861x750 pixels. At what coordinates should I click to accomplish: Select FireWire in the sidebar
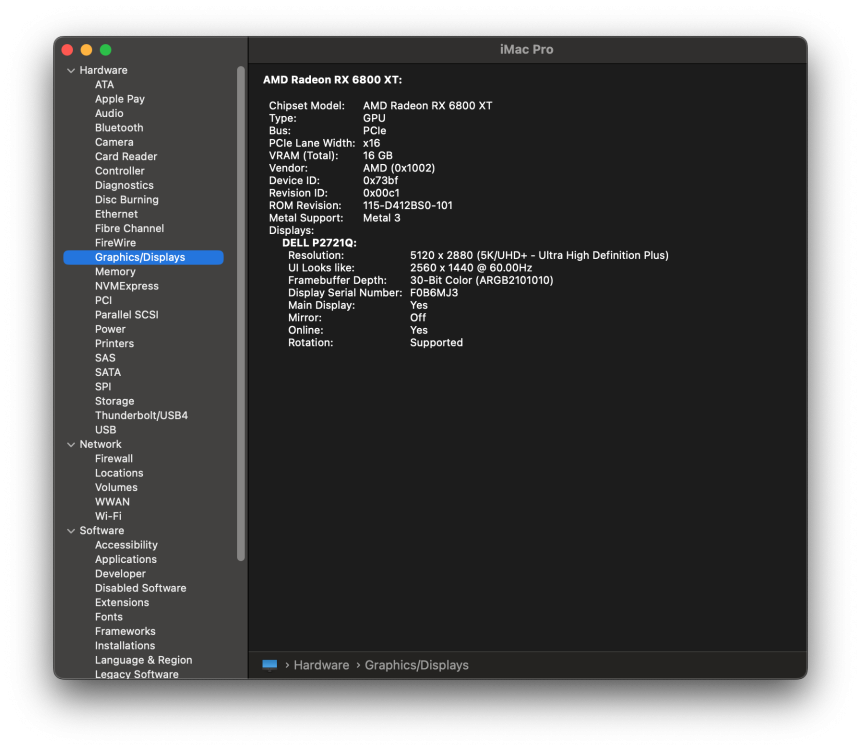[x=115, y=243]
